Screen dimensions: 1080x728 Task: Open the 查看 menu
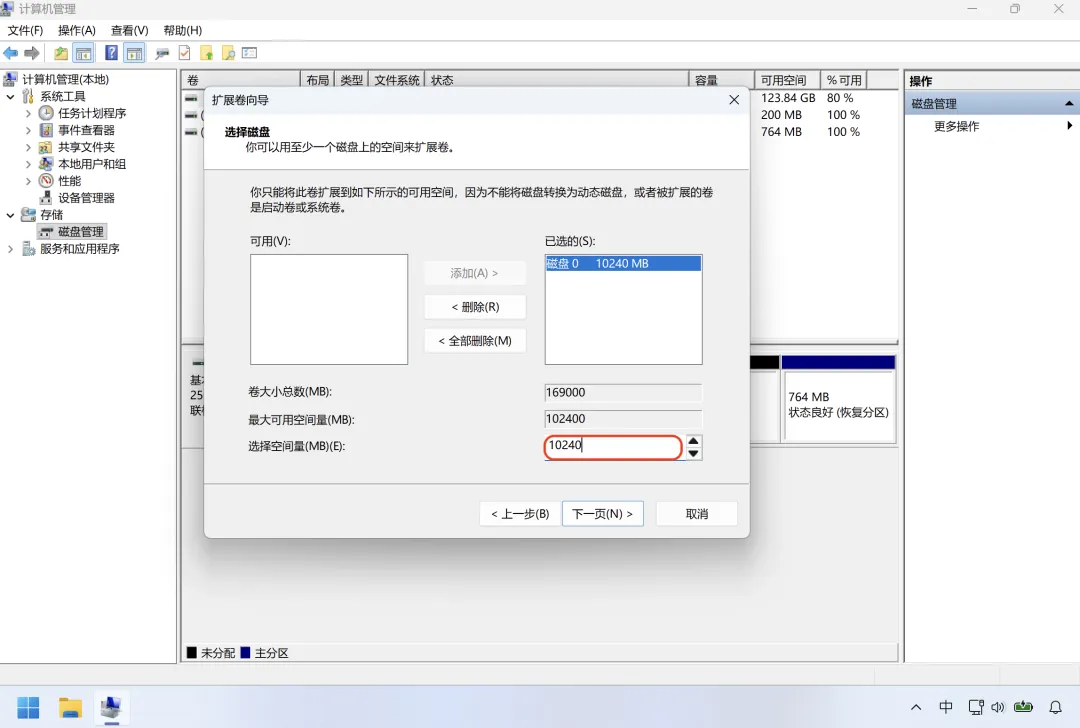click(x=128, y=30)
